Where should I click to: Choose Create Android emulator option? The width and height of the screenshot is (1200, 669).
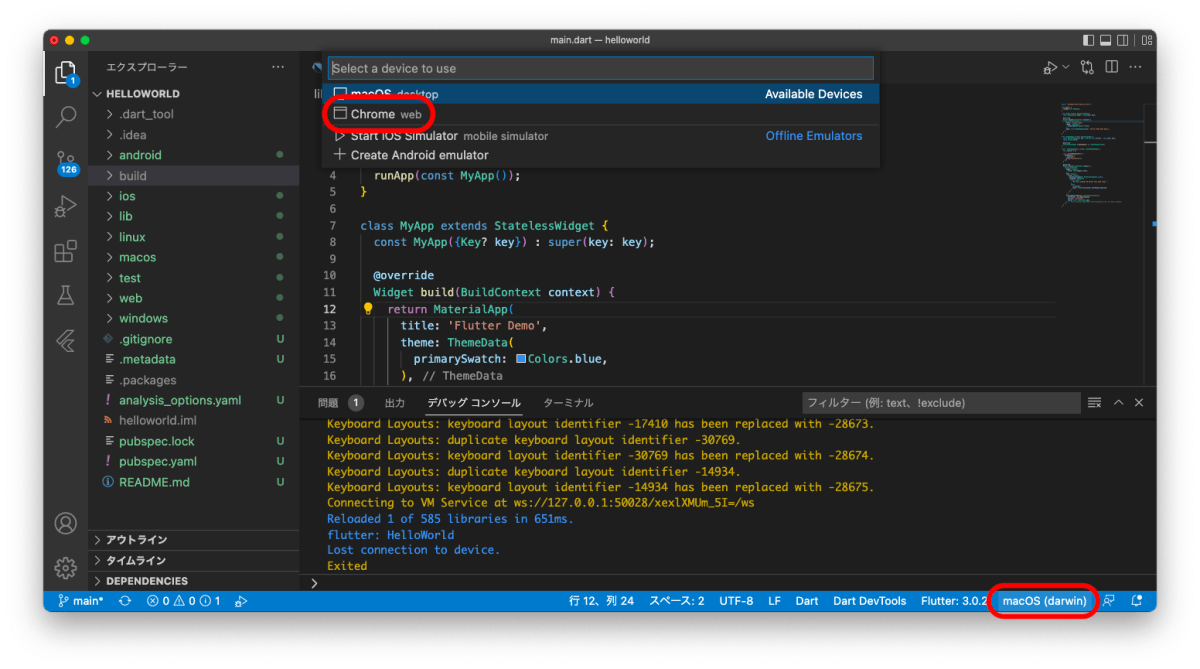pyautogui.click(x=601, y=155)
